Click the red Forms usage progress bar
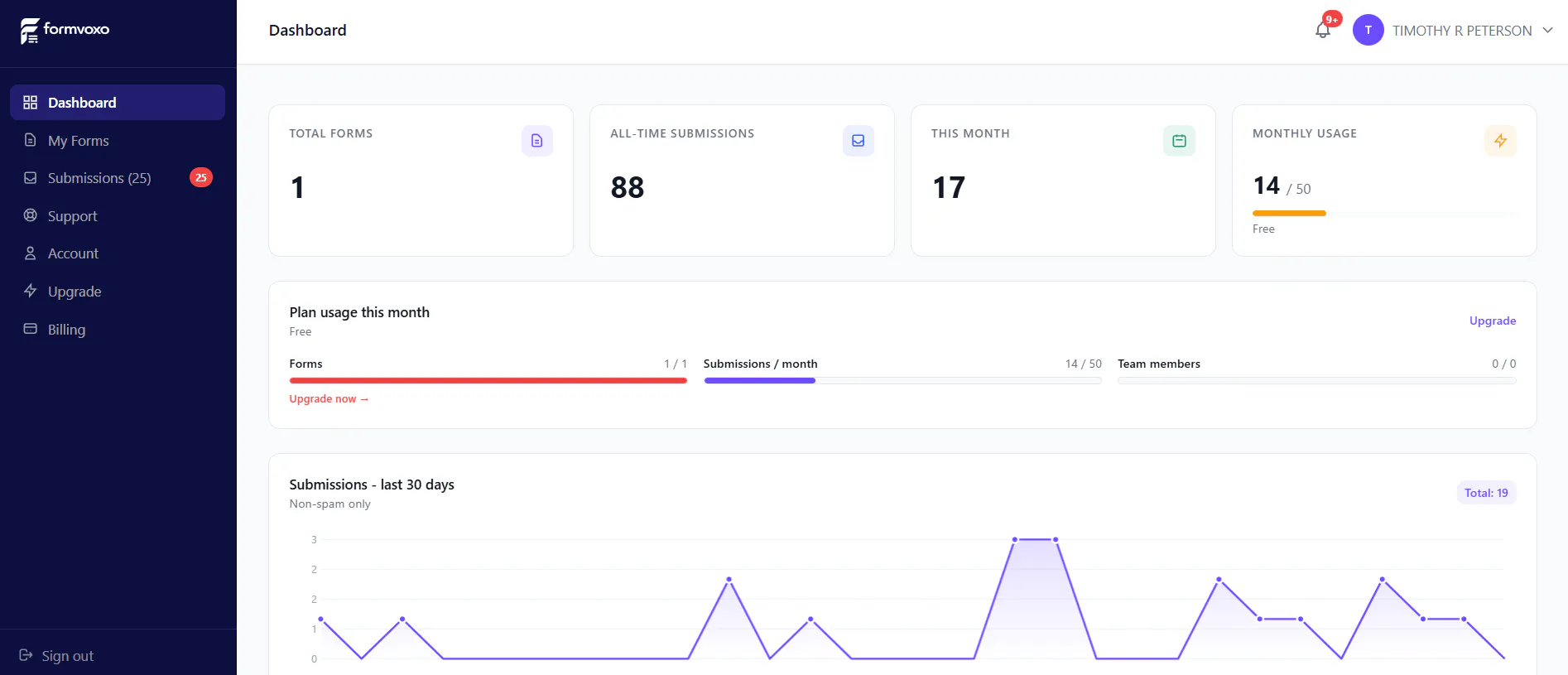The width and height of the screenshot is (1568, 675). [x=488, y=381]
